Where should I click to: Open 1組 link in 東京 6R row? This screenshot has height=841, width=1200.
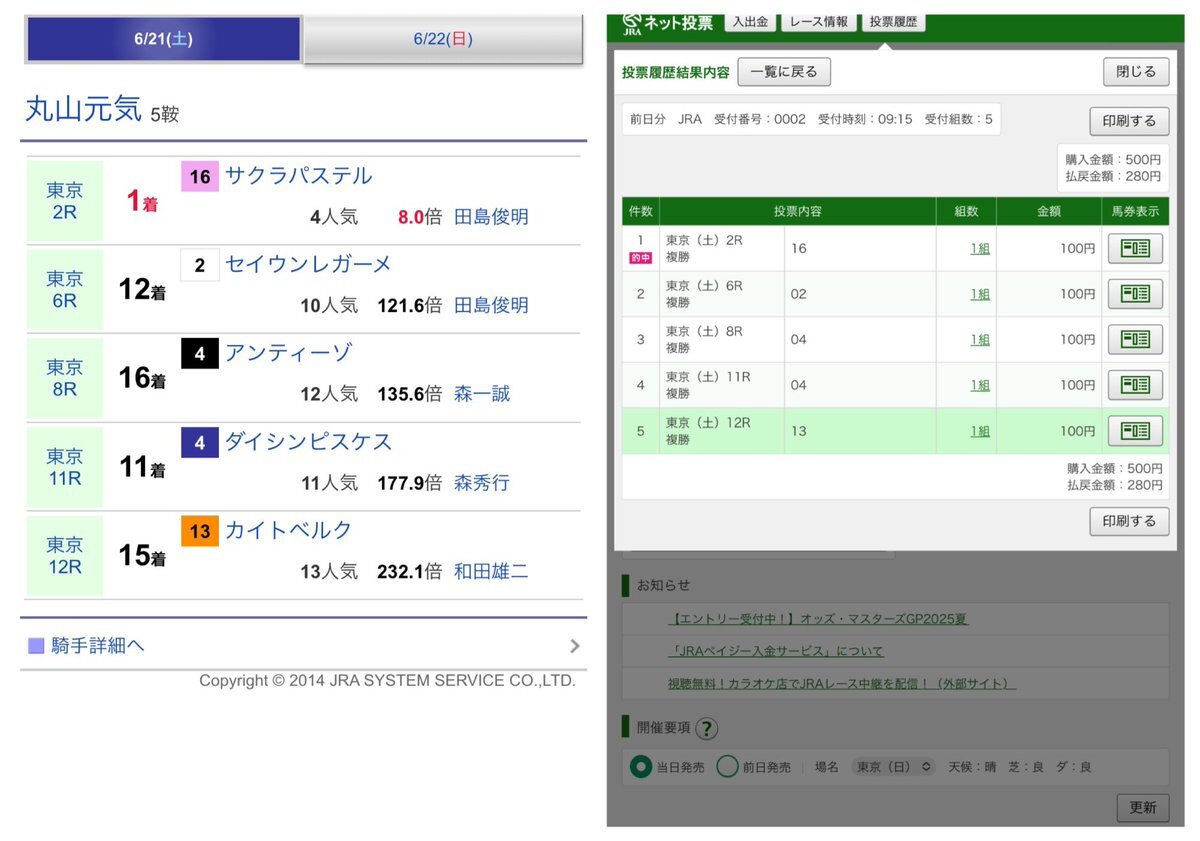click(x=980, y=294)
